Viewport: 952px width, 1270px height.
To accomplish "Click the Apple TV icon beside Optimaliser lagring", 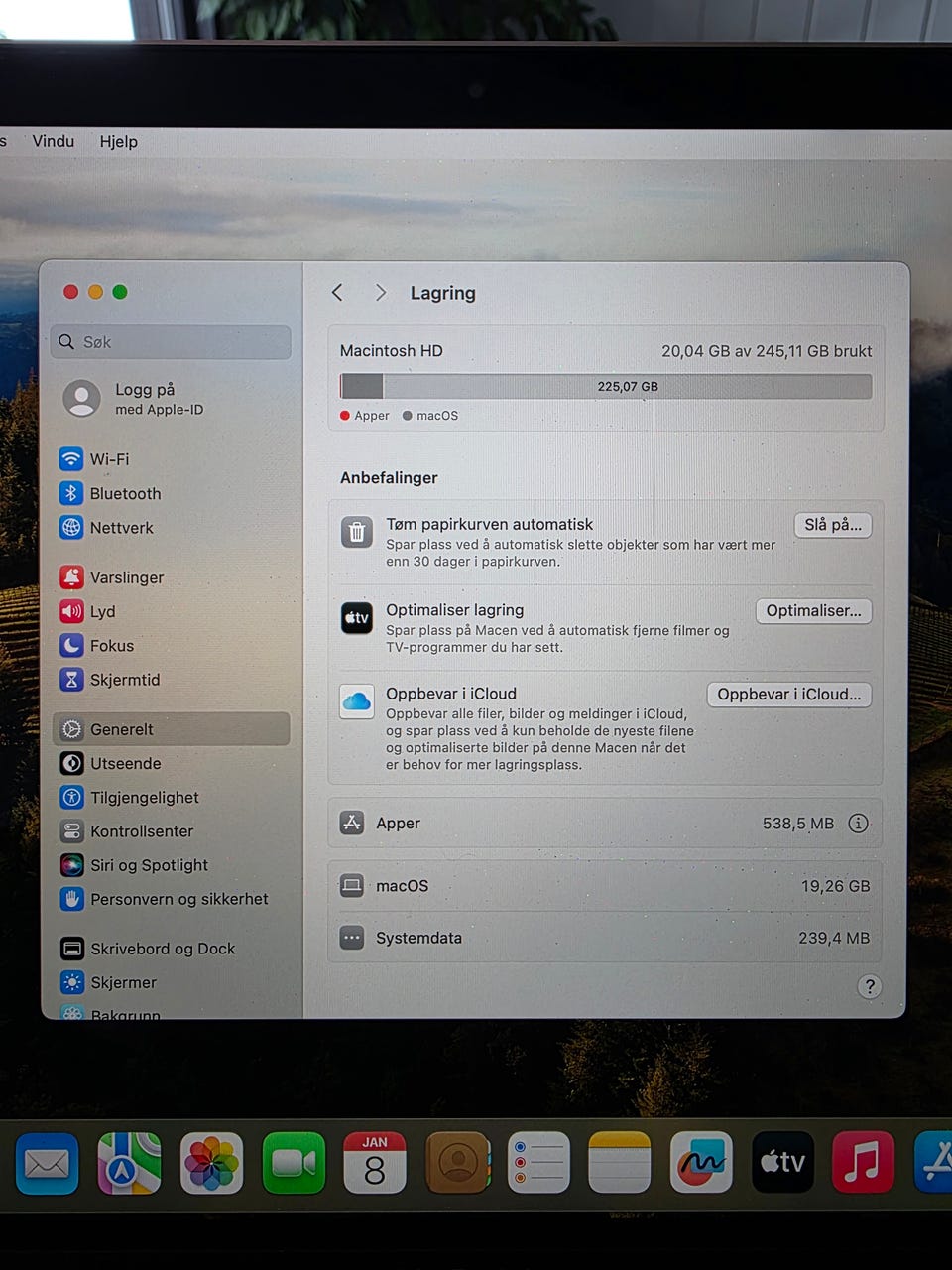I will pos(357,618).
